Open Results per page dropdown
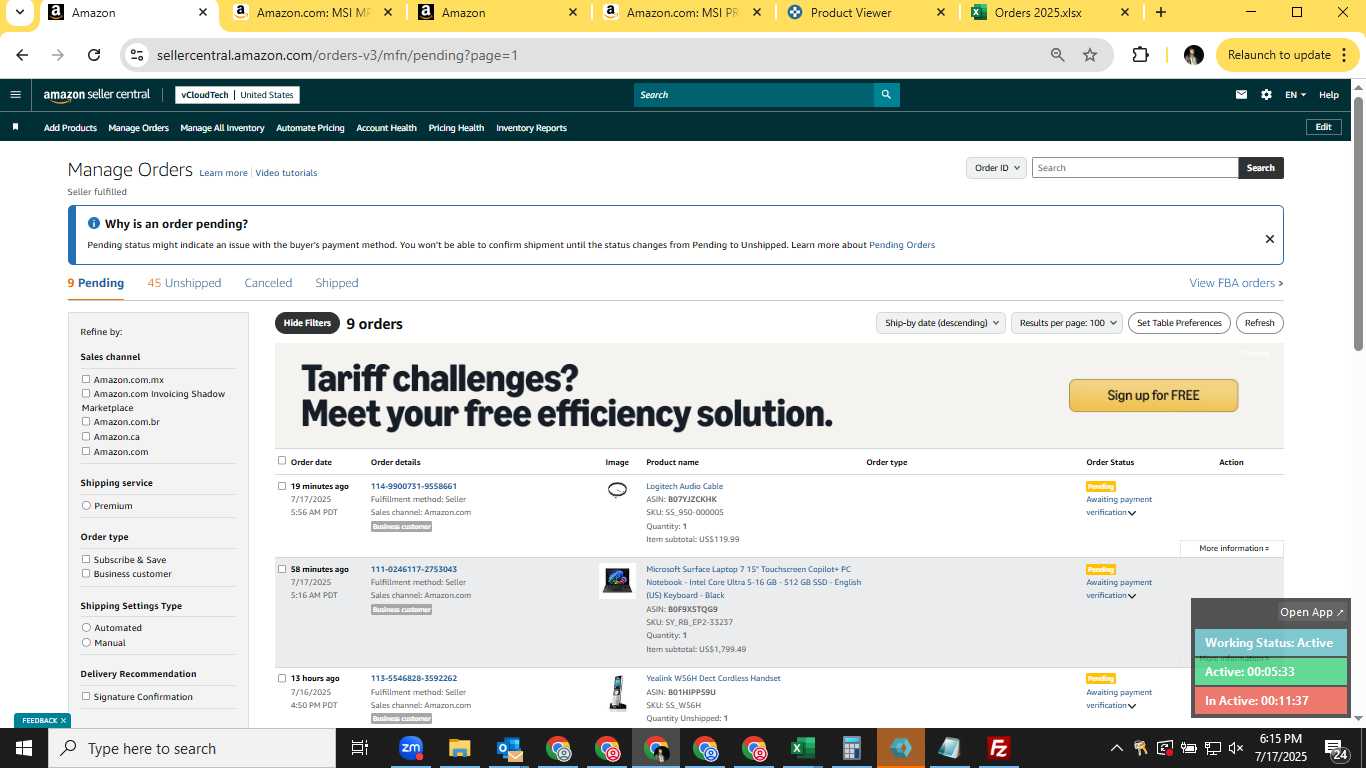The image size is (1366, 768). tap(1067, 323)
